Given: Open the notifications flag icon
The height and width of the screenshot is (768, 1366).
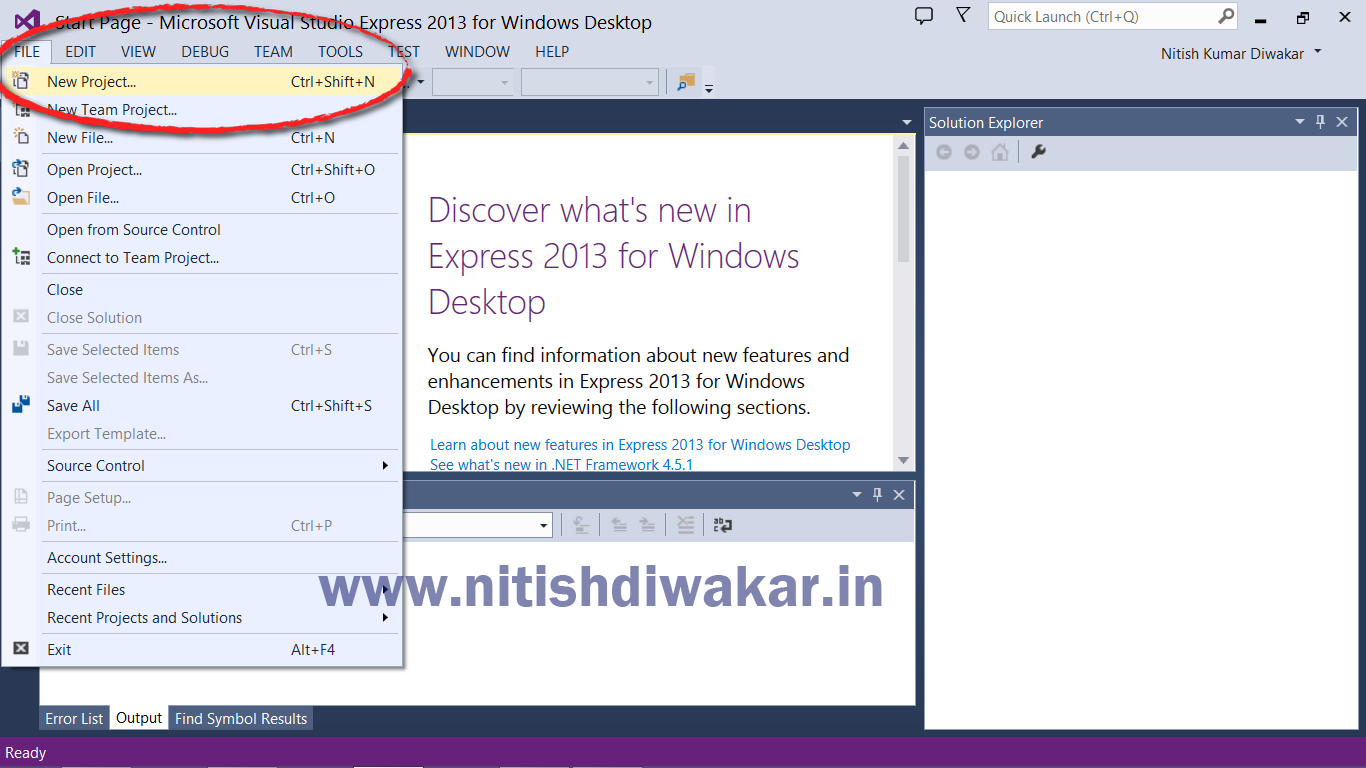Looking at the screenshot, I should 962,15.
